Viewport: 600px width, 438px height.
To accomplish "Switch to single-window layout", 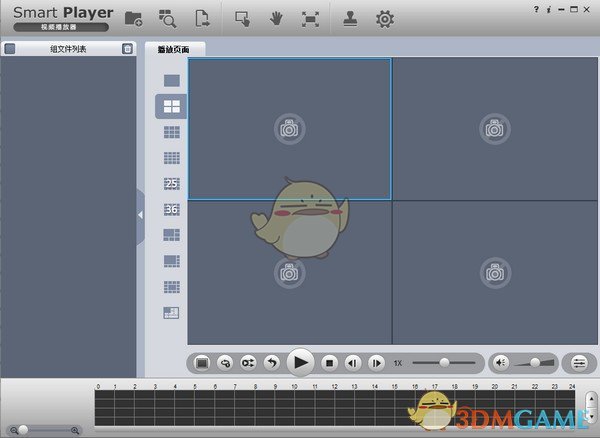I will 171,80.
